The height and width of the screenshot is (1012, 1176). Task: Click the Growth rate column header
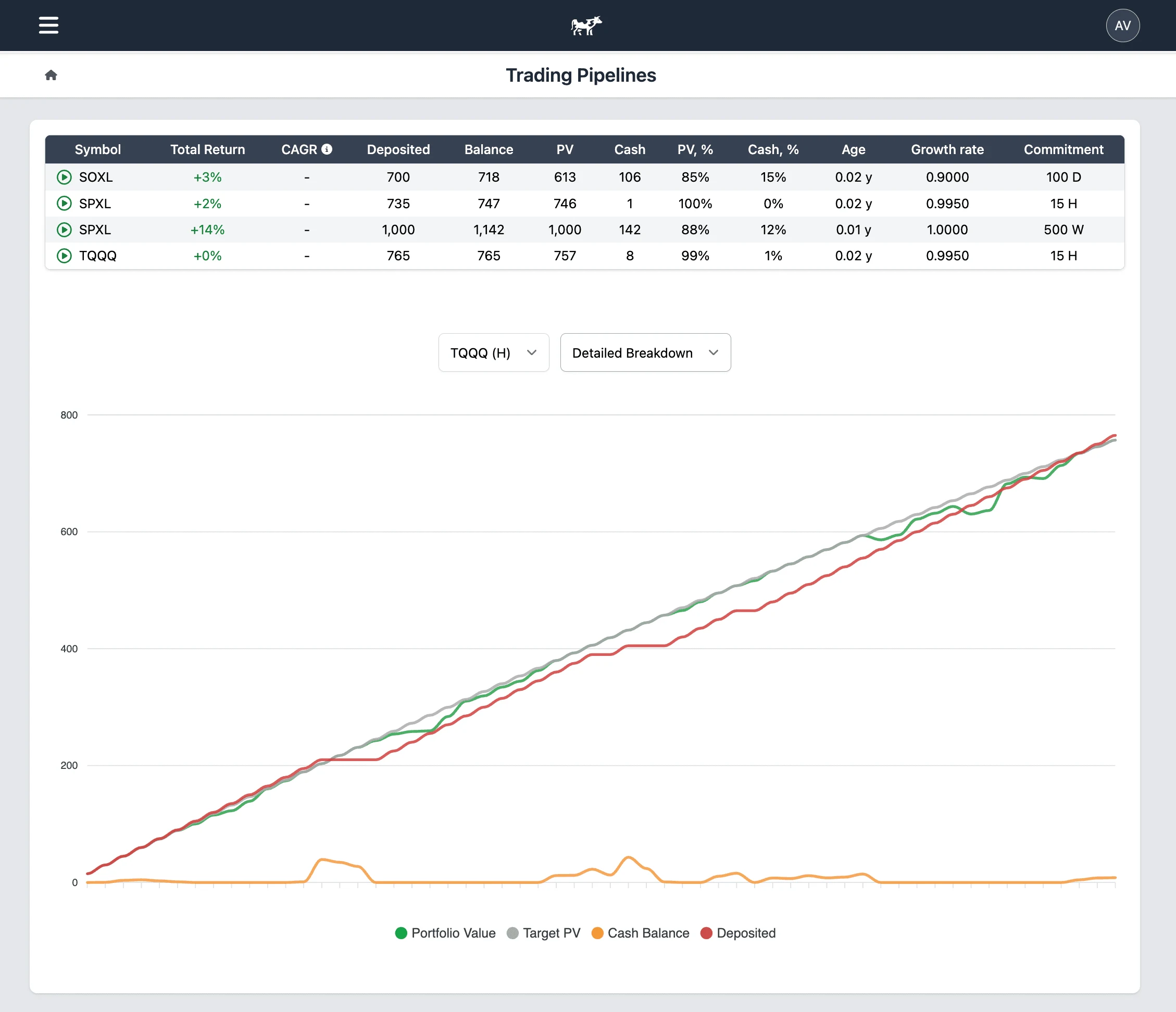(947, 150)
